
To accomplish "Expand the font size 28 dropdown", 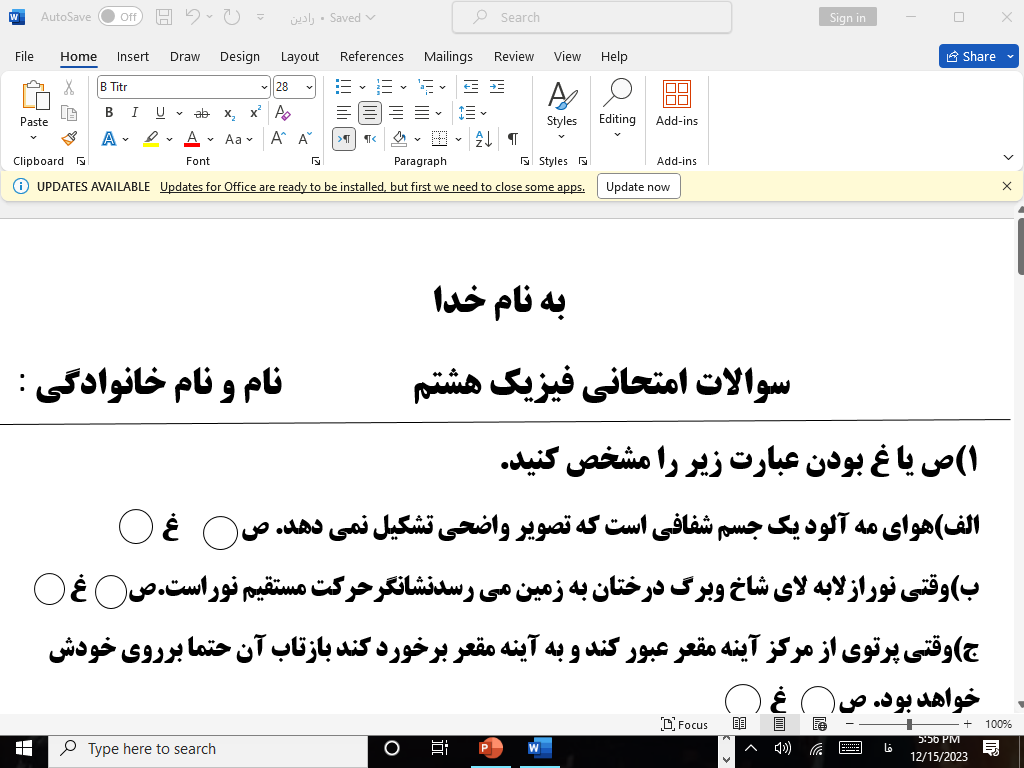I will point(309,87).
